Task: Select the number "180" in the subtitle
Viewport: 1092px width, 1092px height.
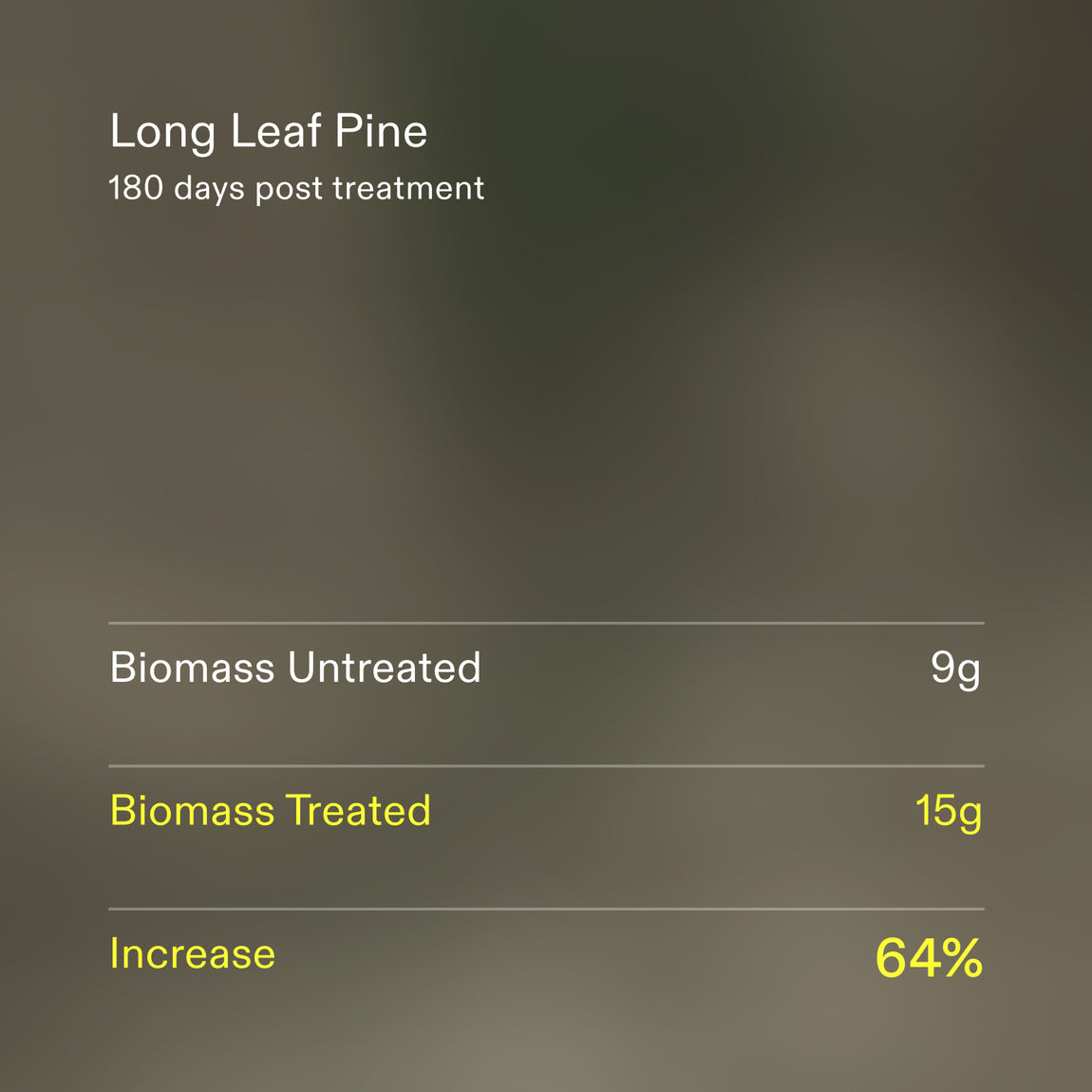Action: click(x=136, y=188)
